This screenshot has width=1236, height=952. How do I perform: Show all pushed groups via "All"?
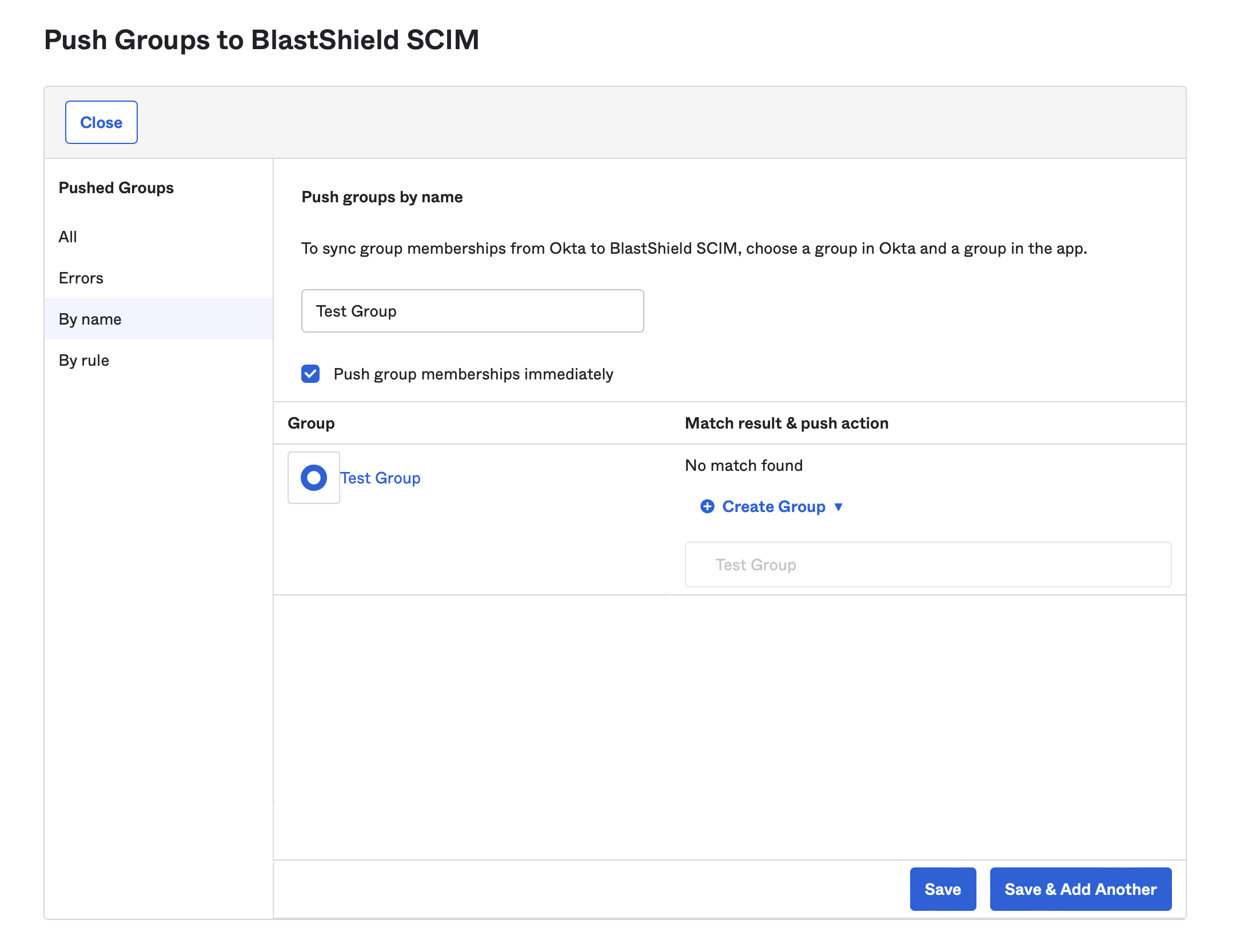coord(67,237)
